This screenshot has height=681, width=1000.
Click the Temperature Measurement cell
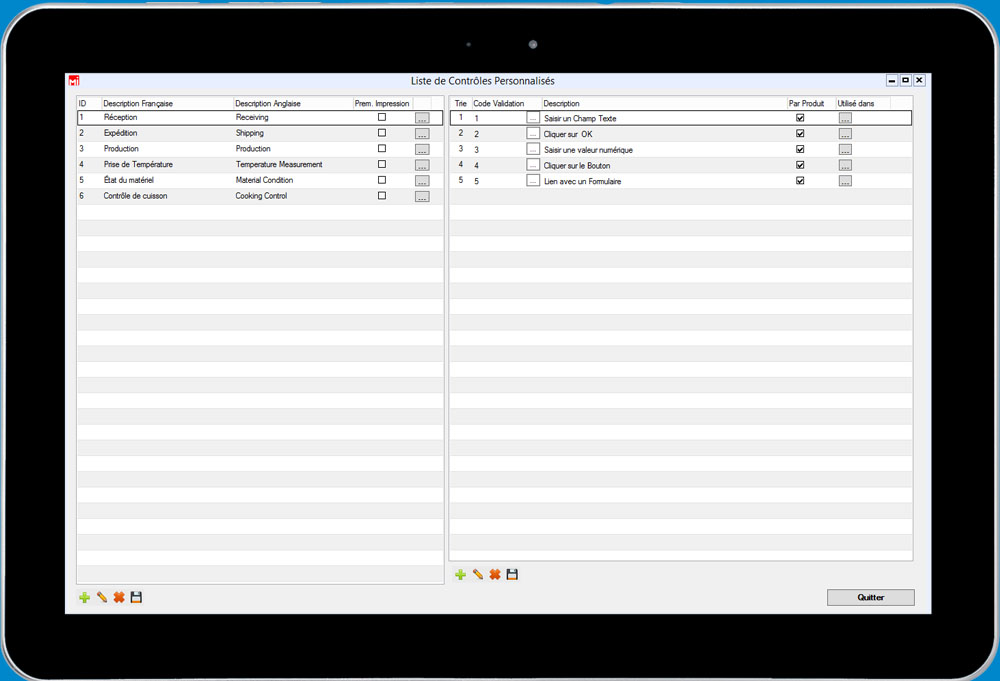pos(279,165)
